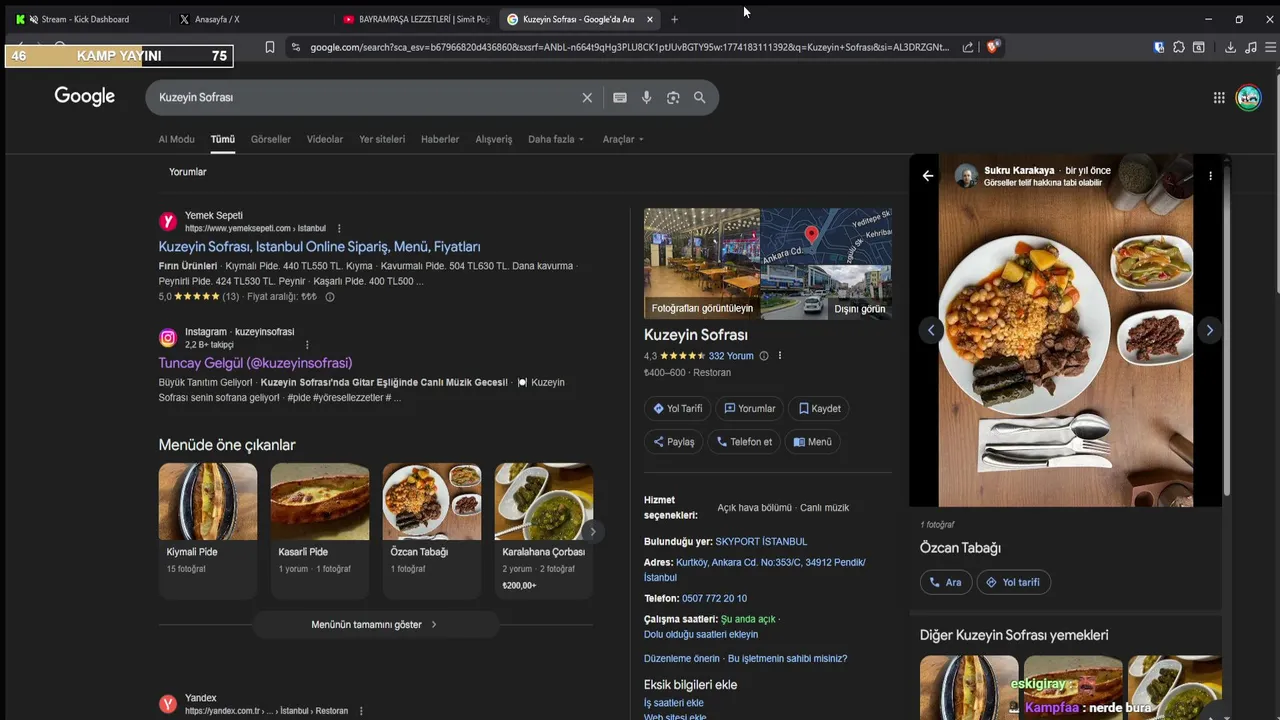Open the Google account avatar menu
Image resolution: width=1280 pixels, height=720 pixels.
point(1248,98)
